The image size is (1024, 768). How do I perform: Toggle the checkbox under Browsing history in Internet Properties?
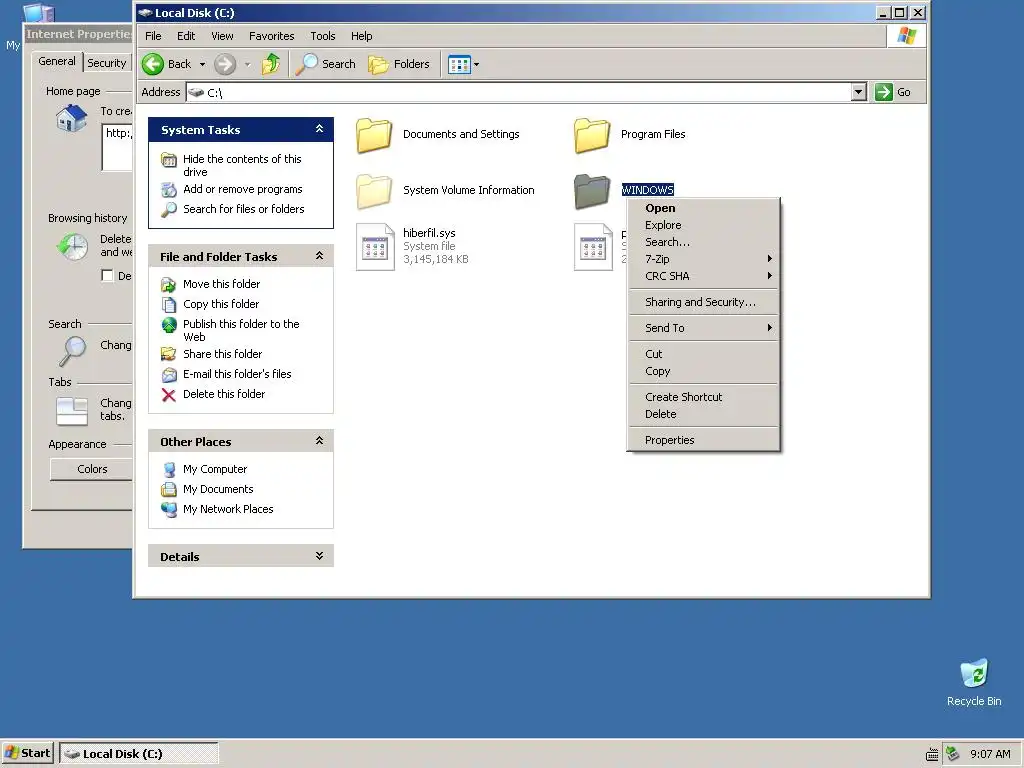(x=107, y=276)
